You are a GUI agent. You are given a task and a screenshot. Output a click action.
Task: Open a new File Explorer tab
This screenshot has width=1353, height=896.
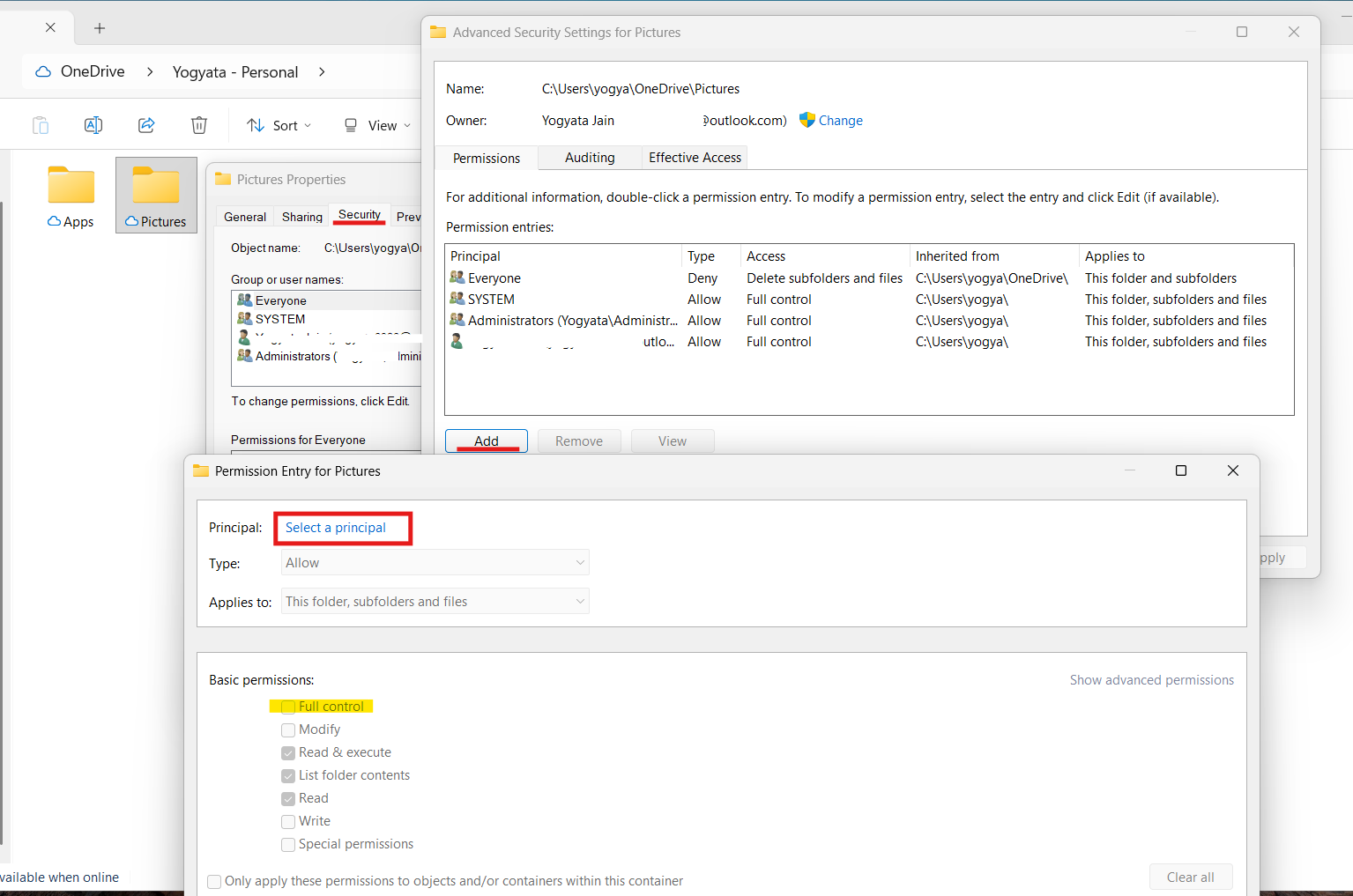pyautogui.click(x=99, y=27)
